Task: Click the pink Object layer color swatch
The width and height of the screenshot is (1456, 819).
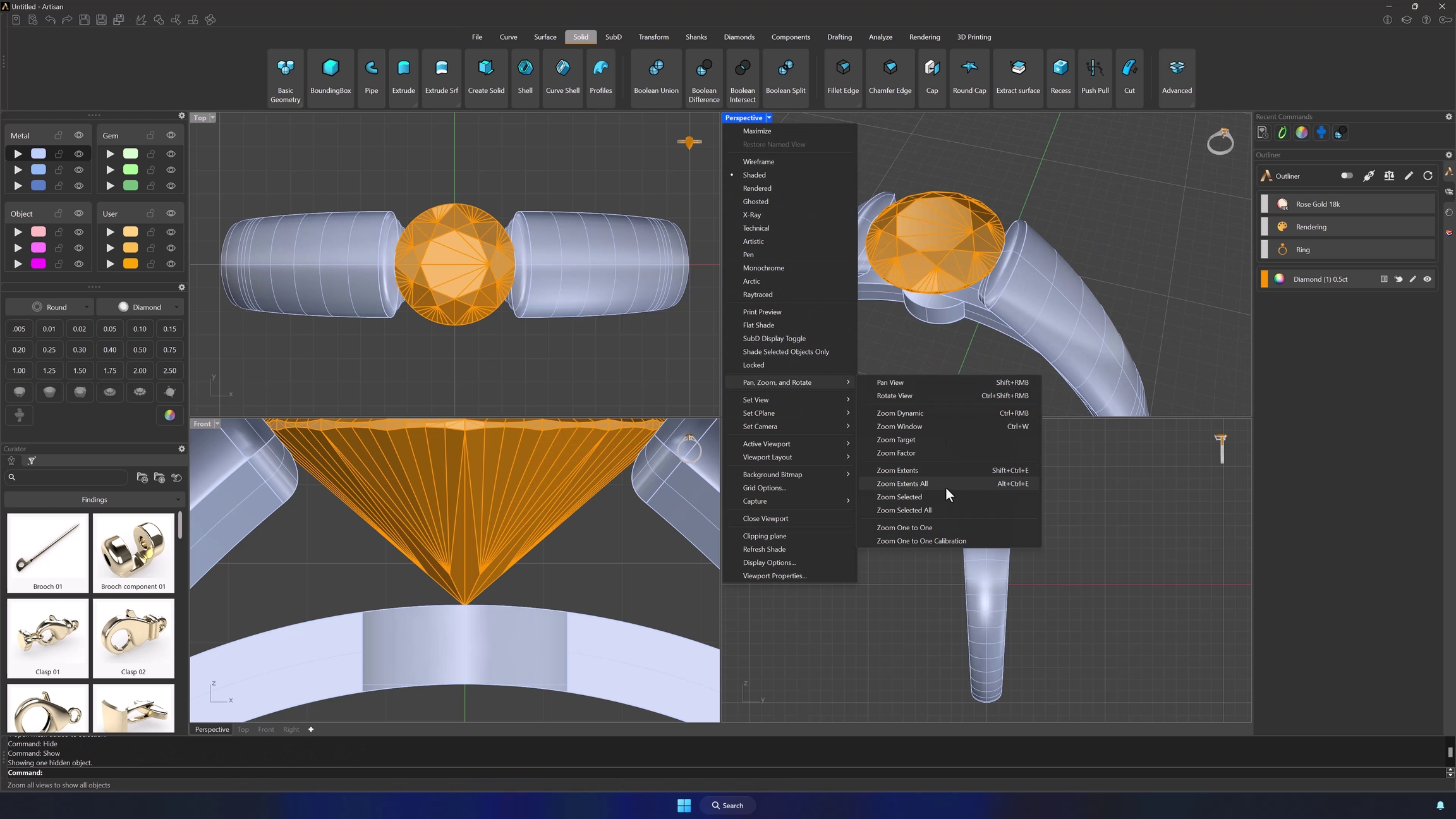Action: (39, 232)
